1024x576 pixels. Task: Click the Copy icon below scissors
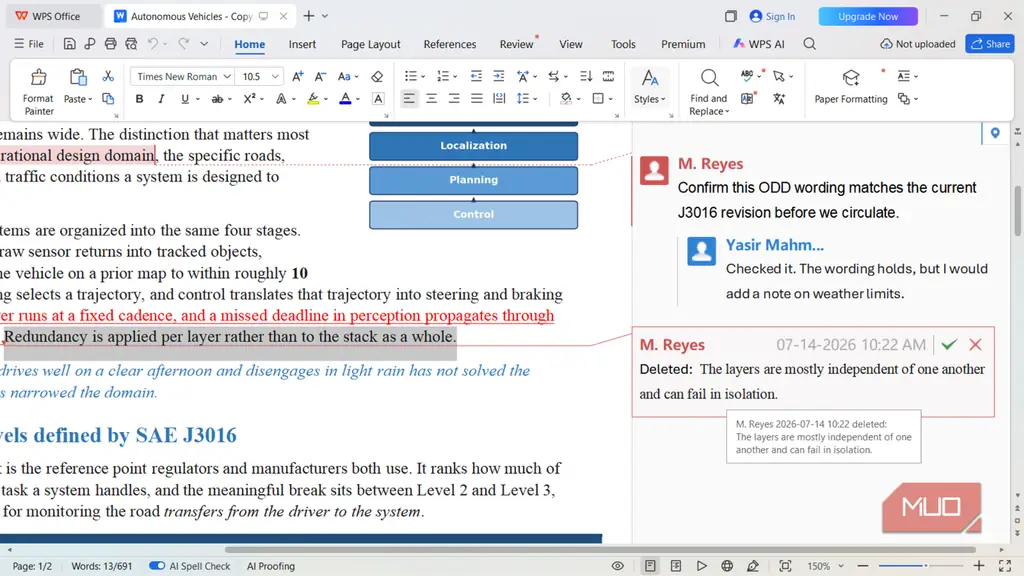(x=108, y=99)
